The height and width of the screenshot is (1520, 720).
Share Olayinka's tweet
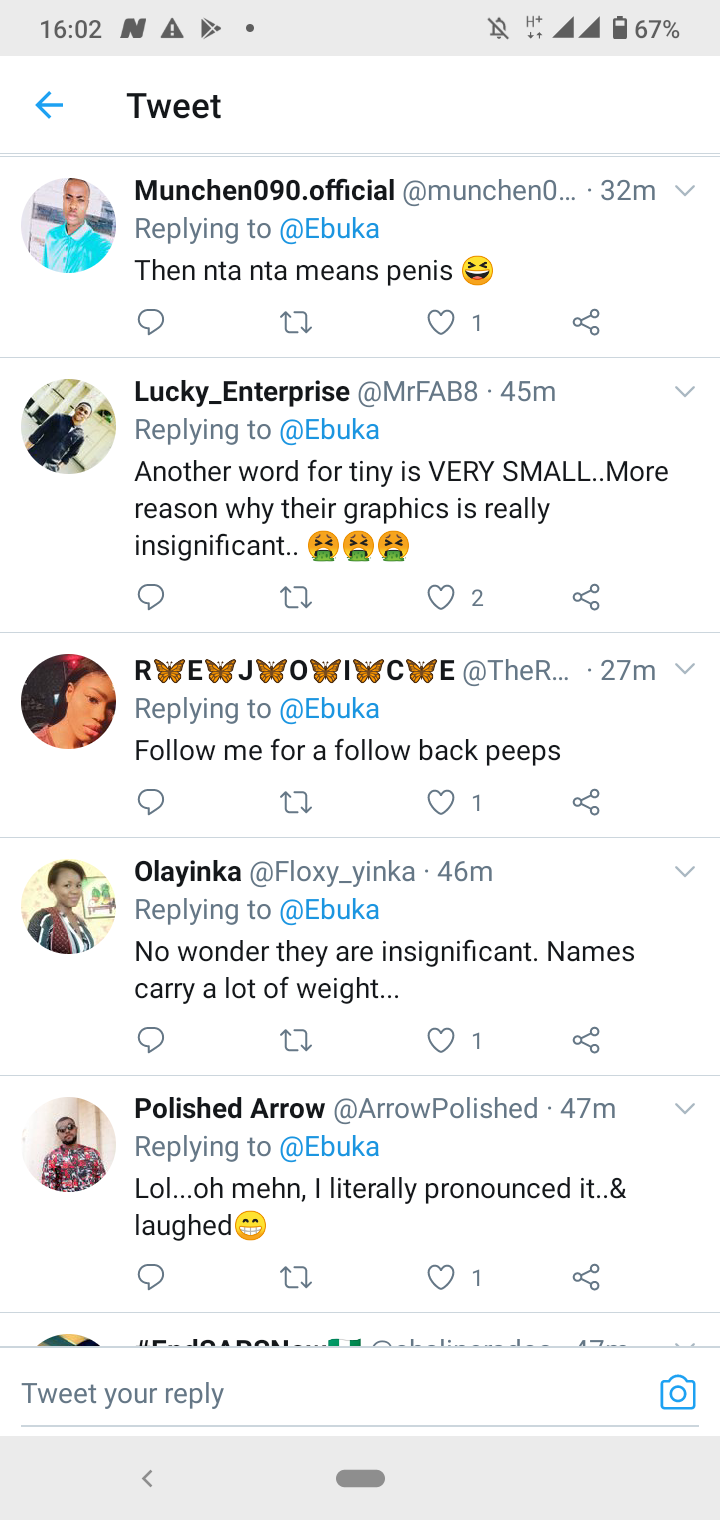(586, 1040)
